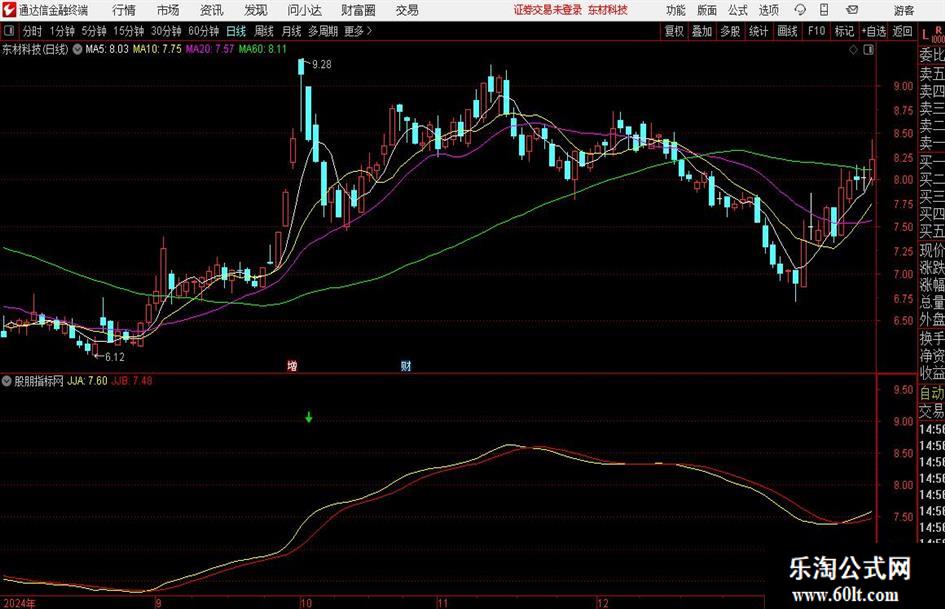The height and width of the screenshot is (609, 945).
Task: Open the 选项 menu
Action: (769, 10)
